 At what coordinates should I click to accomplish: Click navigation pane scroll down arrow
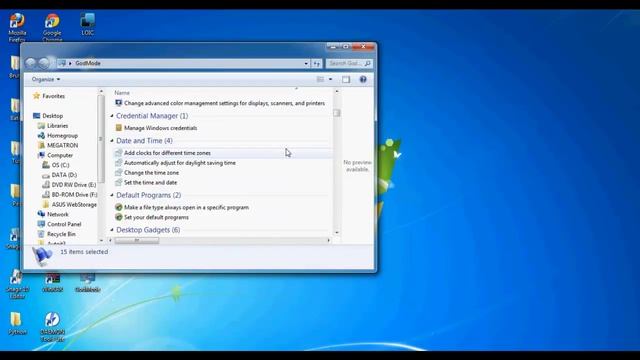tap(101, 240)
